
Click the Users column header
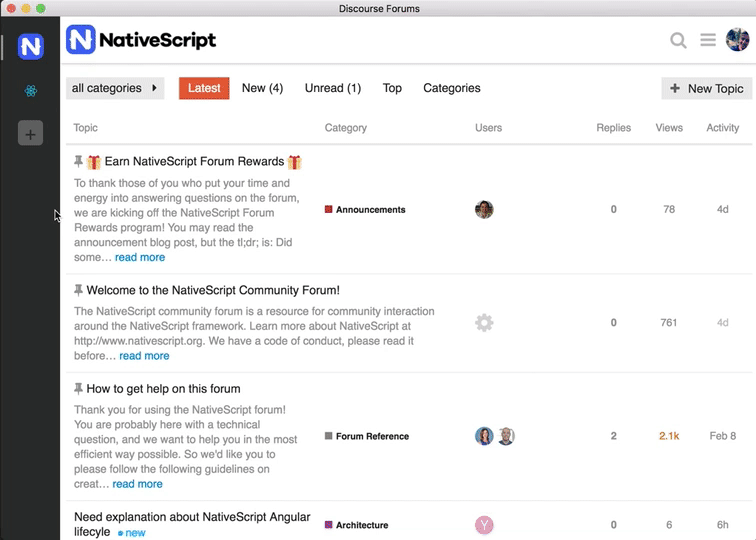[488, 128]
